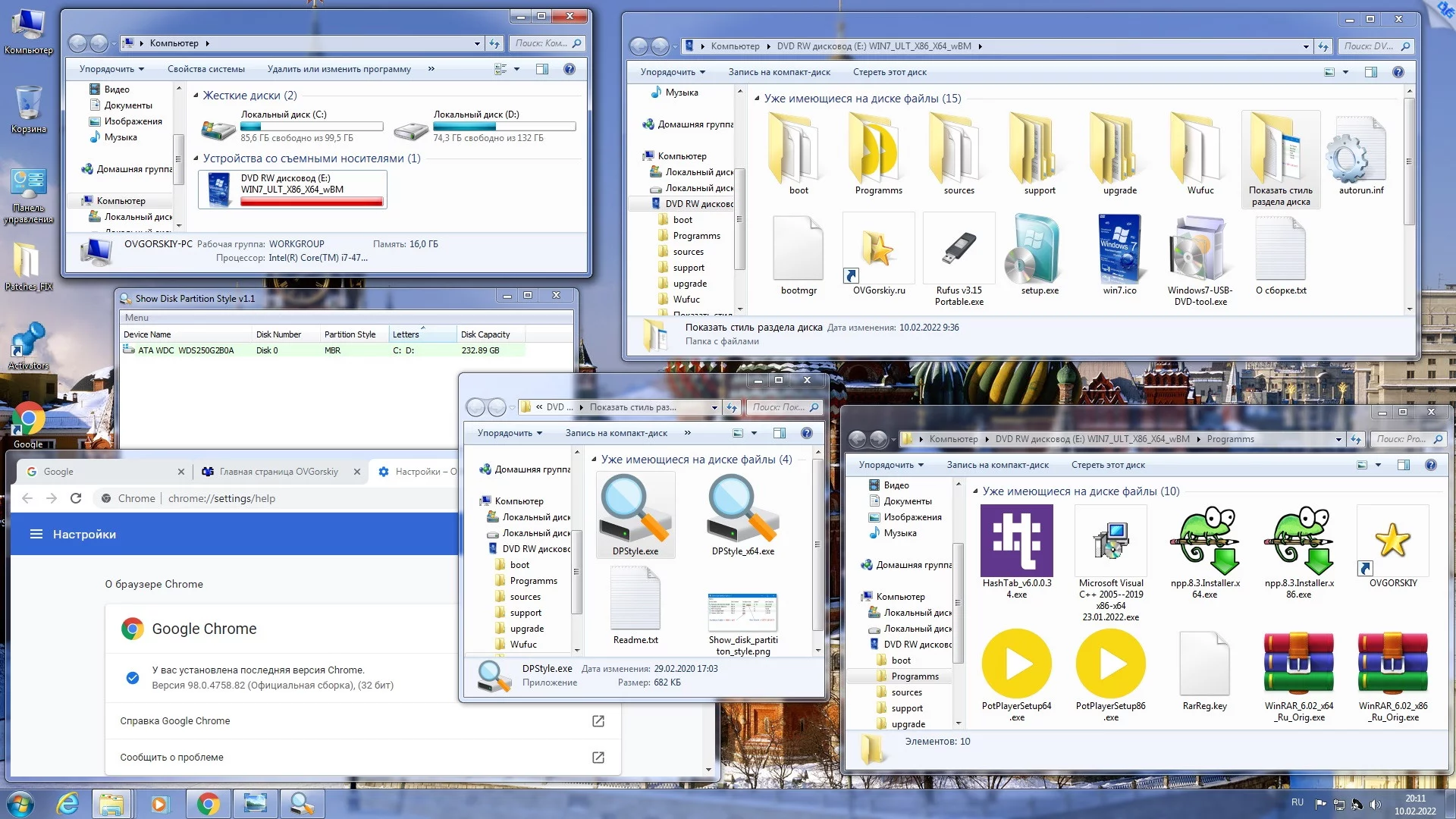Click the npp.8.3.Installer.x64.exe icon
1456x819 pixels.
click(x=1204, y=541)
